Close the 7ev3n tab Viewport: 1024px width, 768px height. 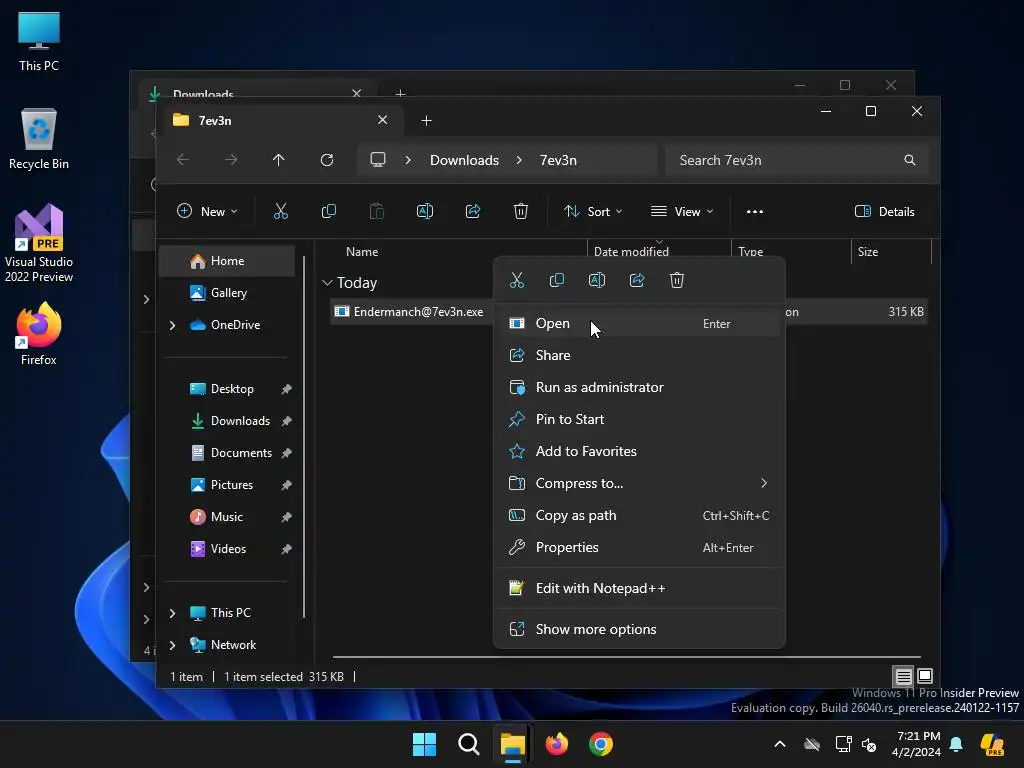click(x=382, y=120)
